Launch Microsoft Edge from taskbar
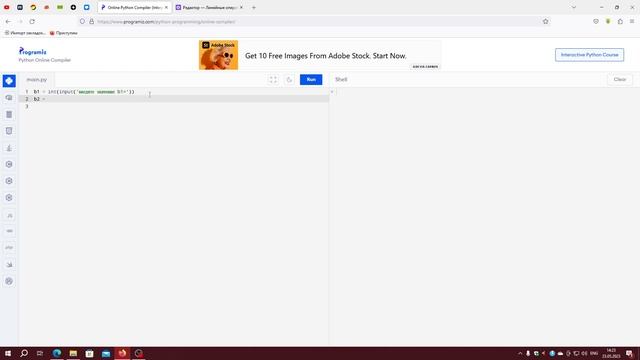Image resolution: width=640 pixels, height=360 pixels. tap(57, 353)
